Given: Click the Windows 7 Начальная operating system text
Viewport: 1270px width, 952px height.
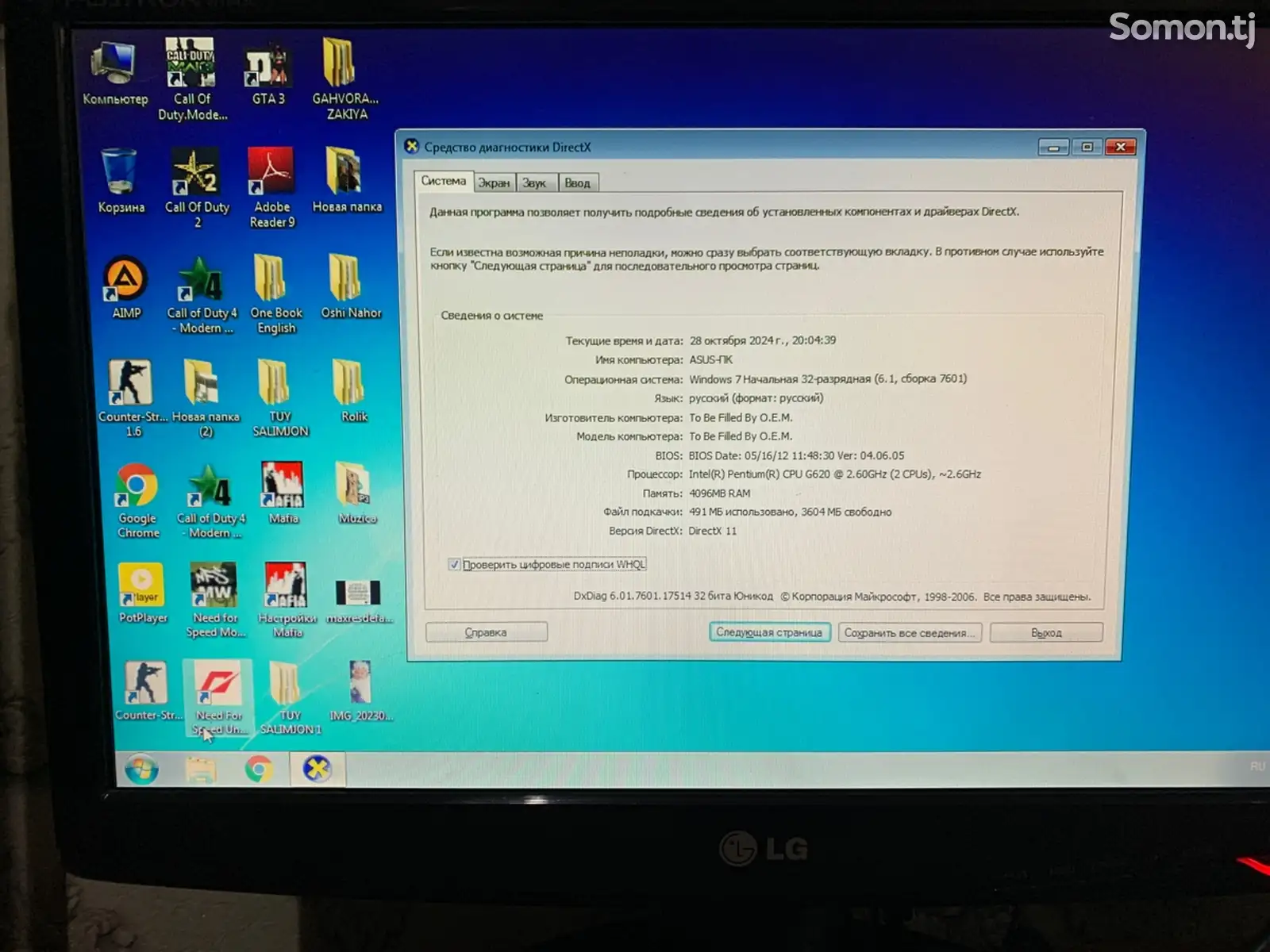Looking at the screenshot, I should (828, 378).
